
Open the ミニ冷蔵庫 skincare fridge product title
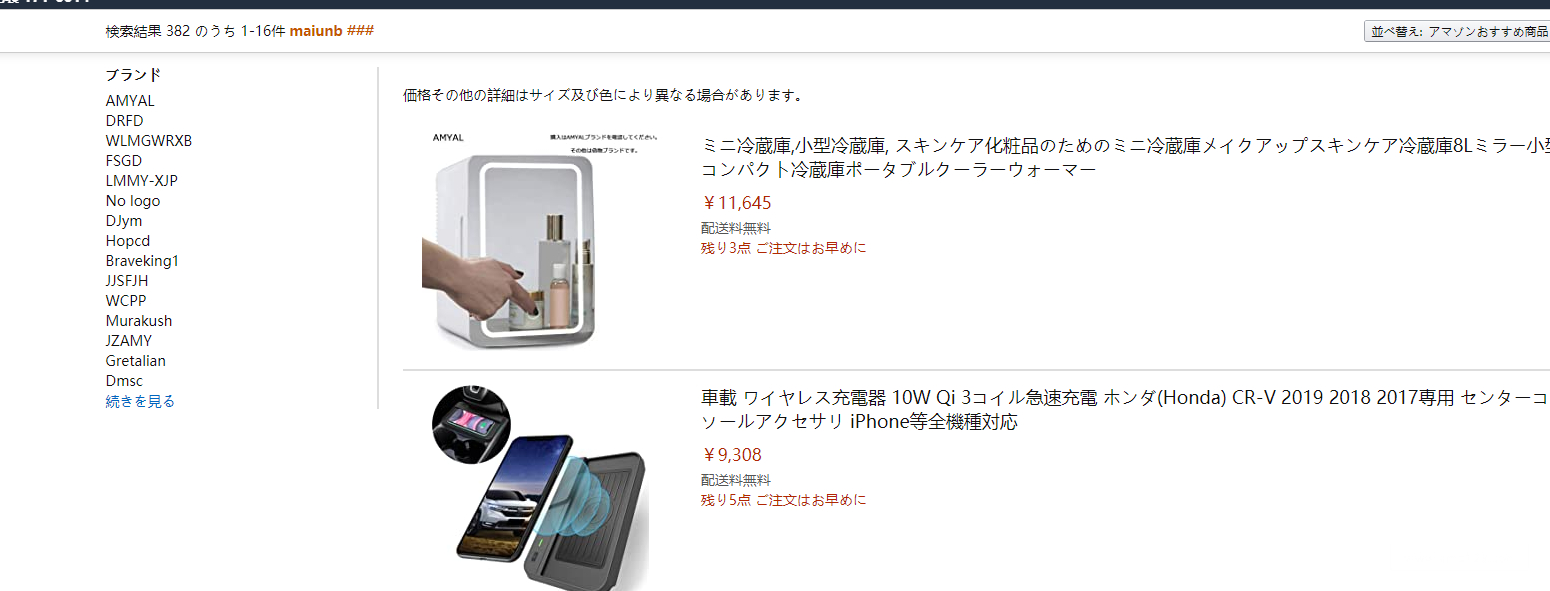[x=1125, y=158]
